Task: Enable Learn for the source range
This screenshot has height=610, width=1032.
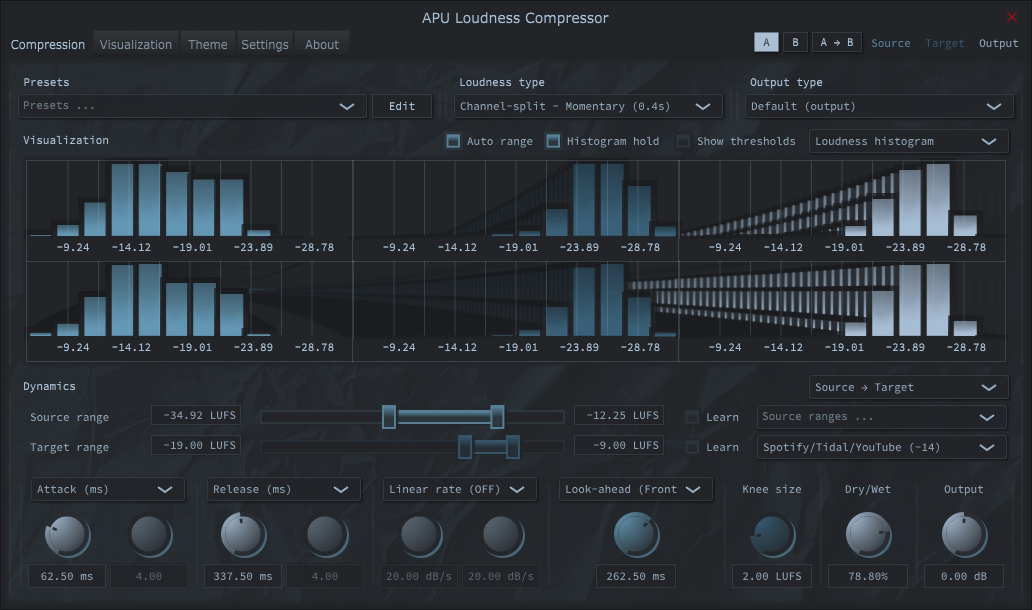Action: 694,417
